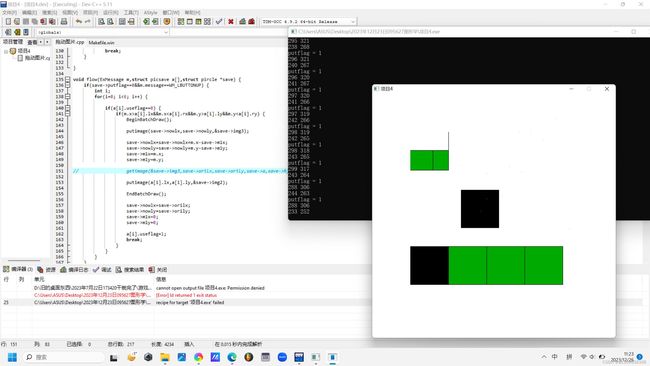
Task: Toggle the fold marker at line 138
Action: point(68,97)
